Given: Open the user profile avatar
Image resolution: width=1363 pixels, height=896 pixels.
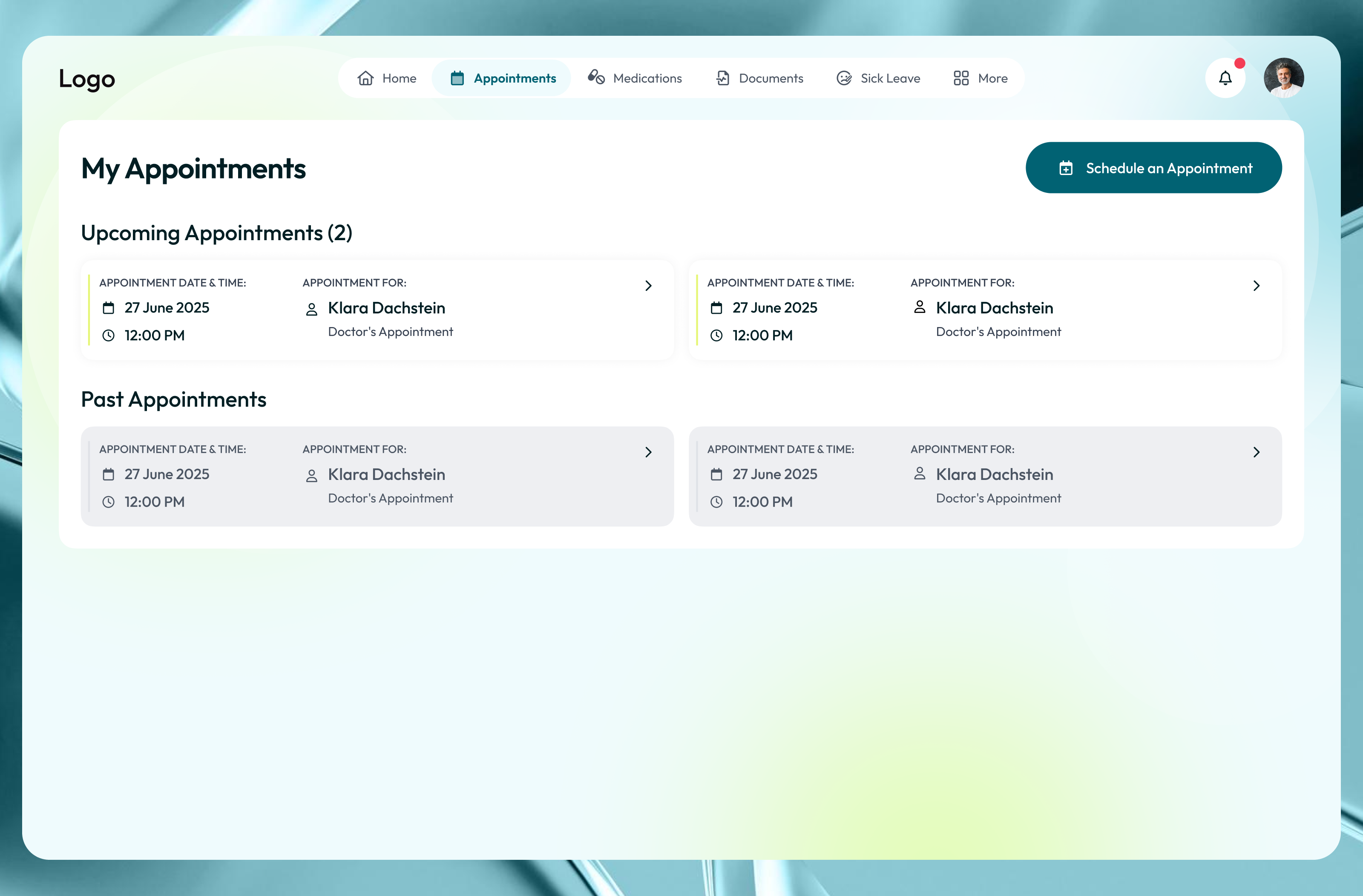Looking at the screenshot, I should coord(1283,78).
